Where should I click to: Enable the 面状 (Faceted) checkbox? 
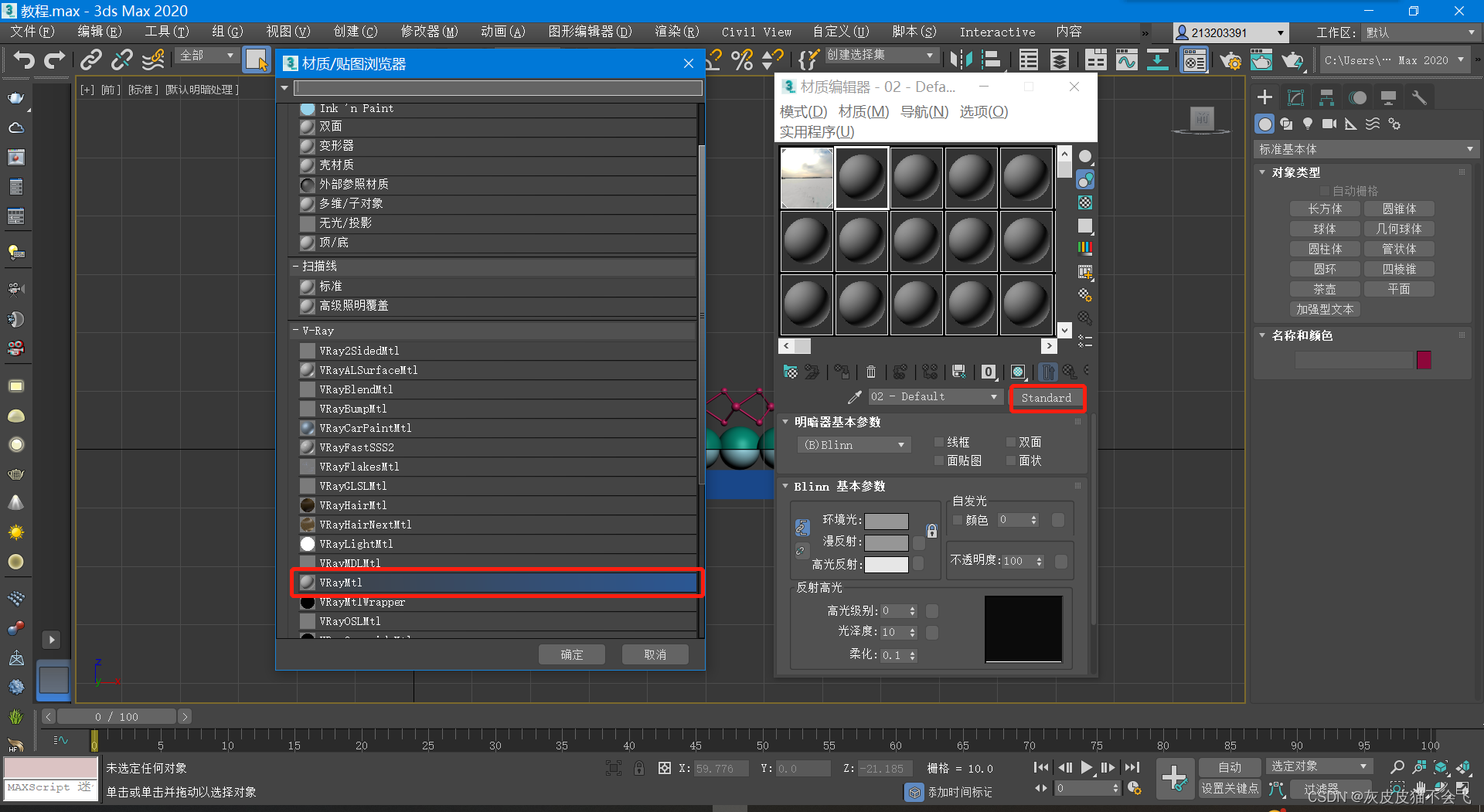[x=1010, y=460]
